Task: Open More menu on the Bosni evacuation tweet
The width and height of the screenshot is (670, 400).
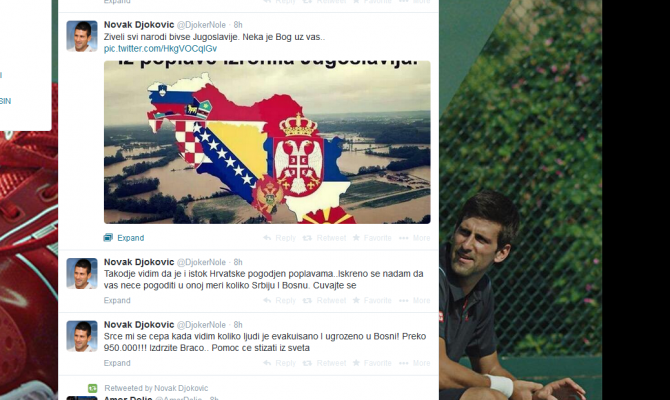Action: pos(415,363)
